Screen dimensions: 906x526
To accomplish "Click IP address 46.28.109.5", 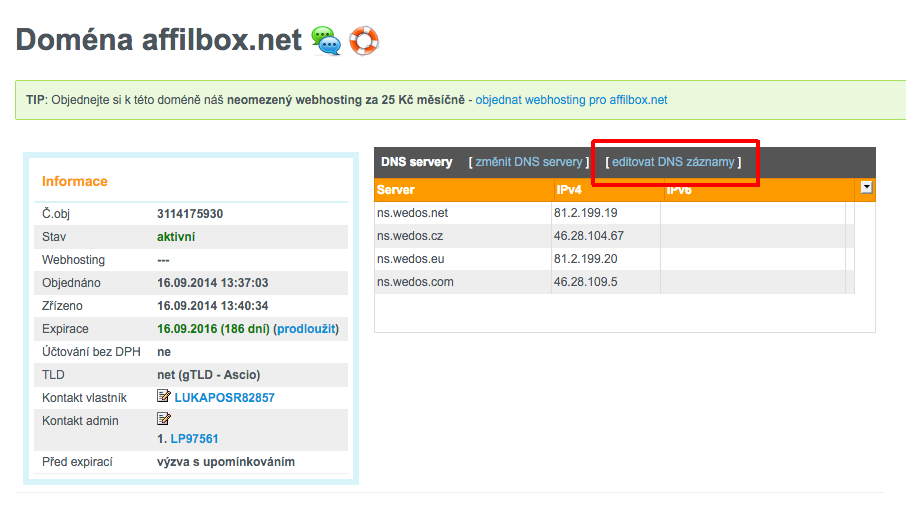I will [585, 282].
